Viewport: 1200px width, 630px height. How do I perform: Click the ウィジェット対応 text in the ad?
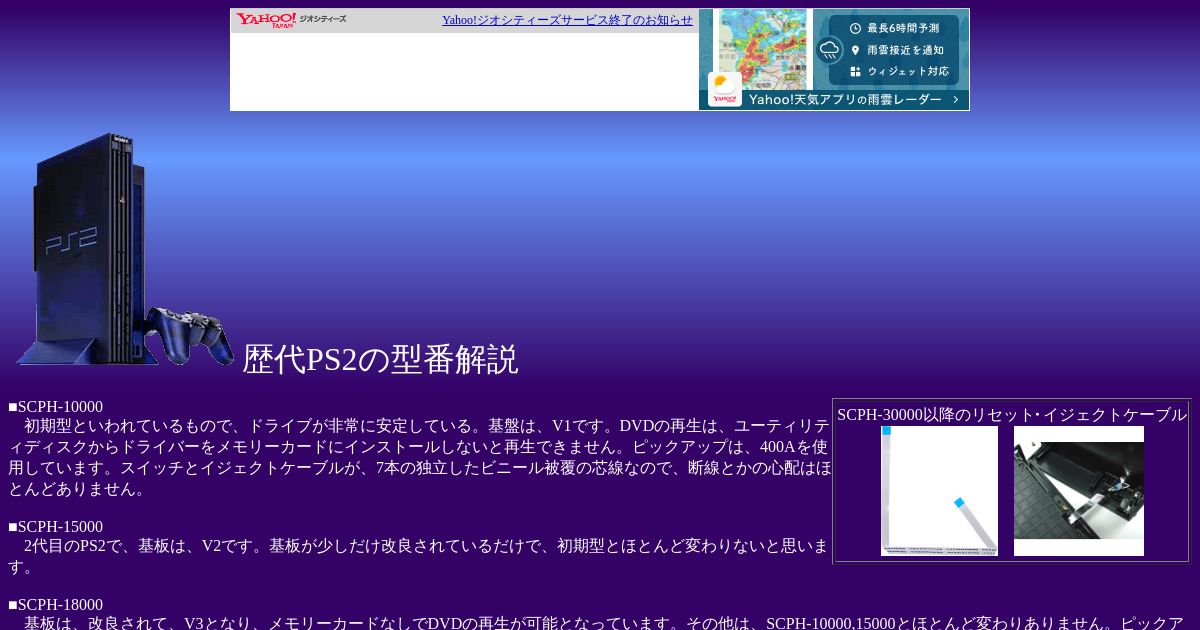(908, 72)
